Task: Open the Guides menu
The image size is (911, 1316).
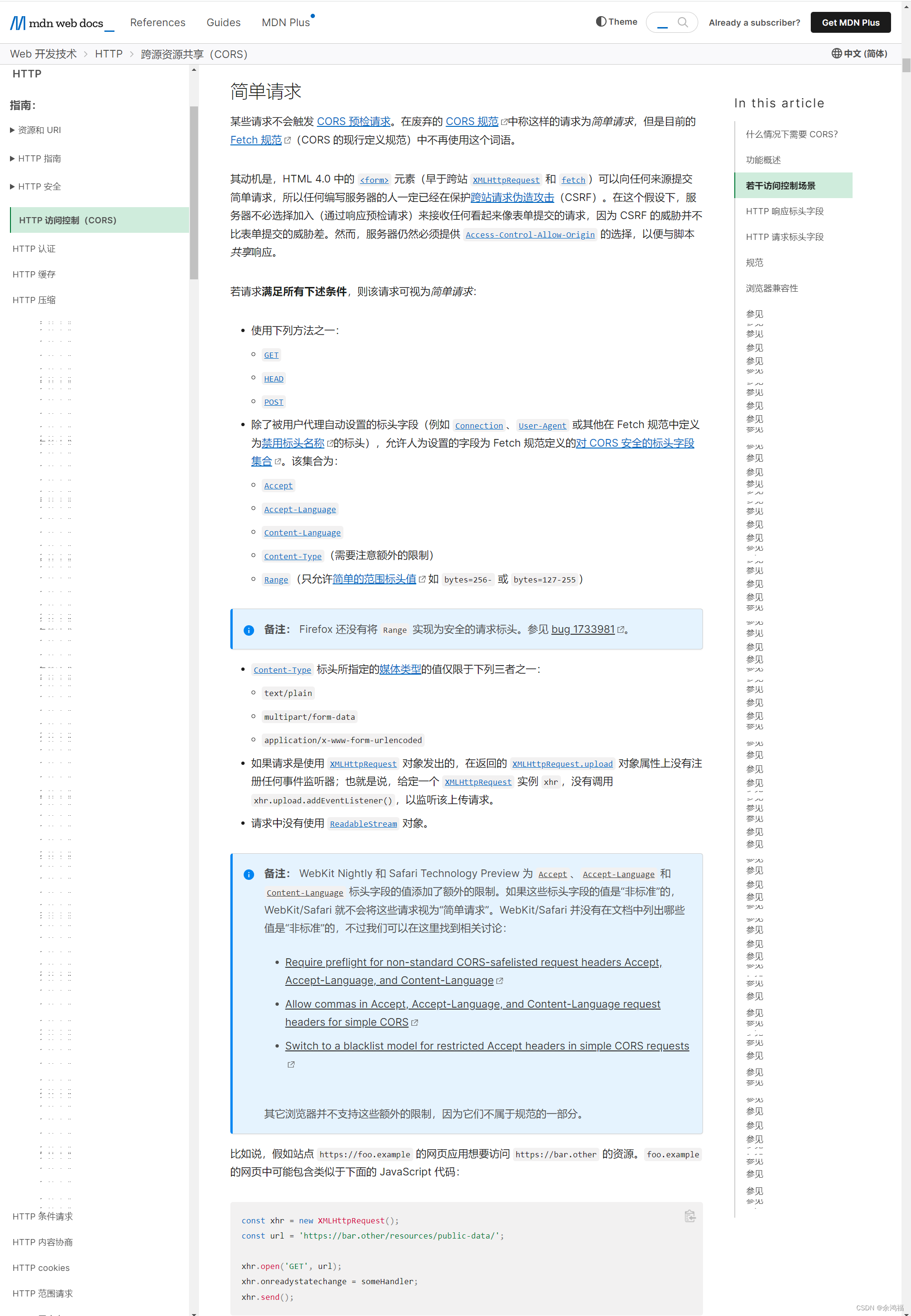Action: tap(223, 22)
